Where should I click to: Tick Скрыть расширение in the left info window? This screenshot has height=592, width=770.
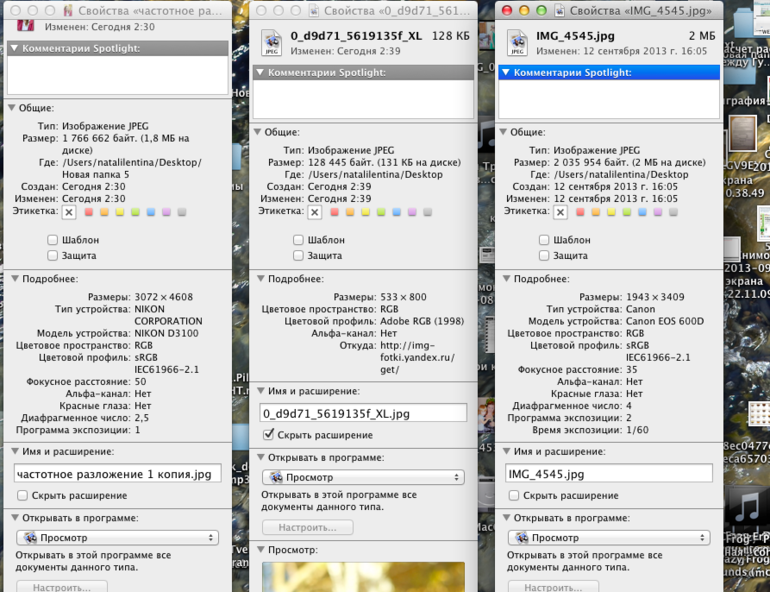[22, 495]
